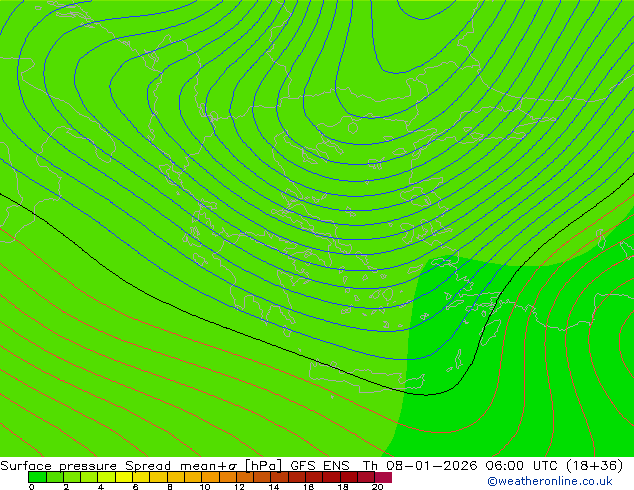Click the amber legend swatch starting at 8
634x490 pixels.
click(x=175, y=477)
